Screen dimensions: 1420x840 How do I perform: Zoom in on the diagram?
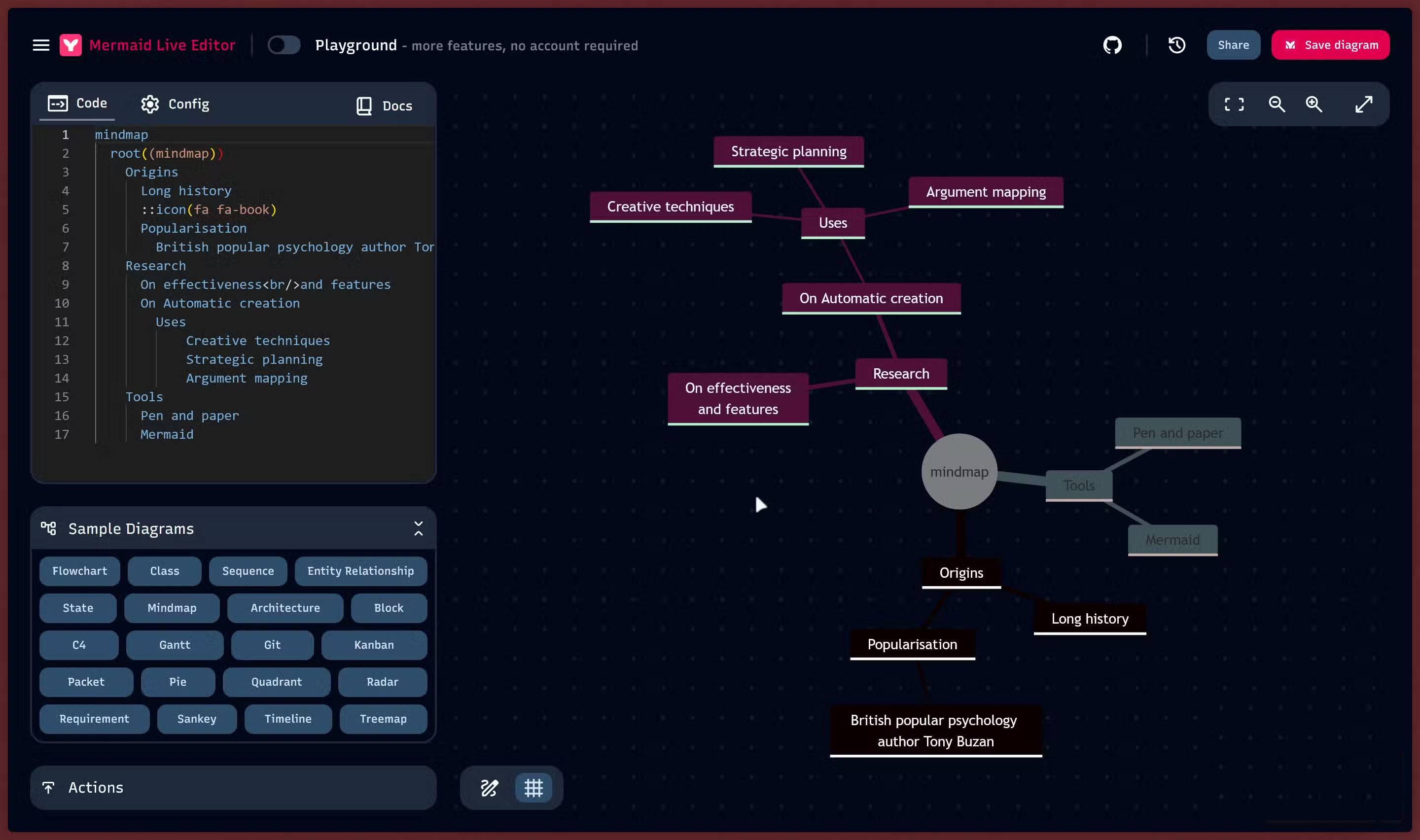click(x=1313, y=104)
